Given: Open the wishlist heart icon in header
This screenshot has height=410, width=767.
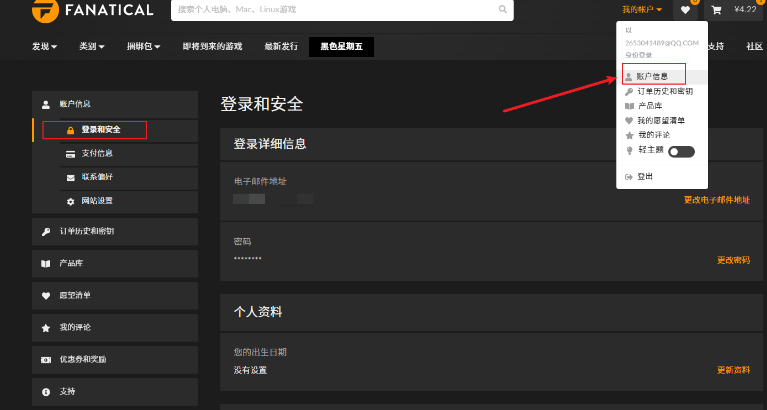Looking at the screenshot, I should (x=685, y=10).
